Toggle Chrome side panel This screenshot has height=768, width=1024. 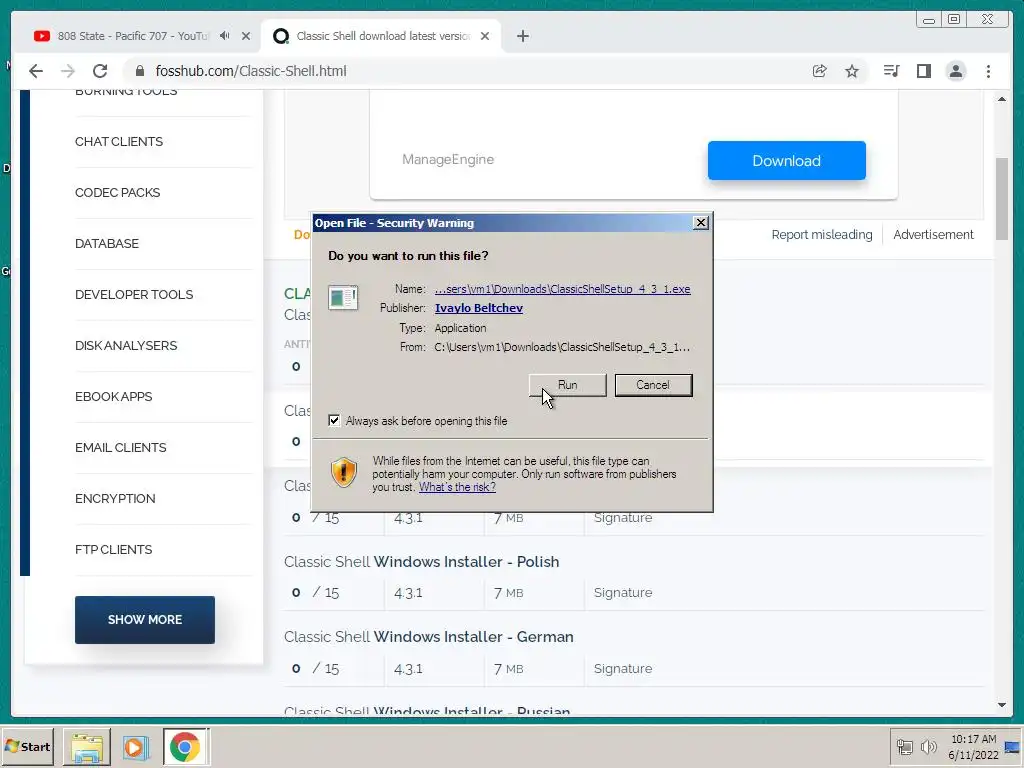click(923, 71)
